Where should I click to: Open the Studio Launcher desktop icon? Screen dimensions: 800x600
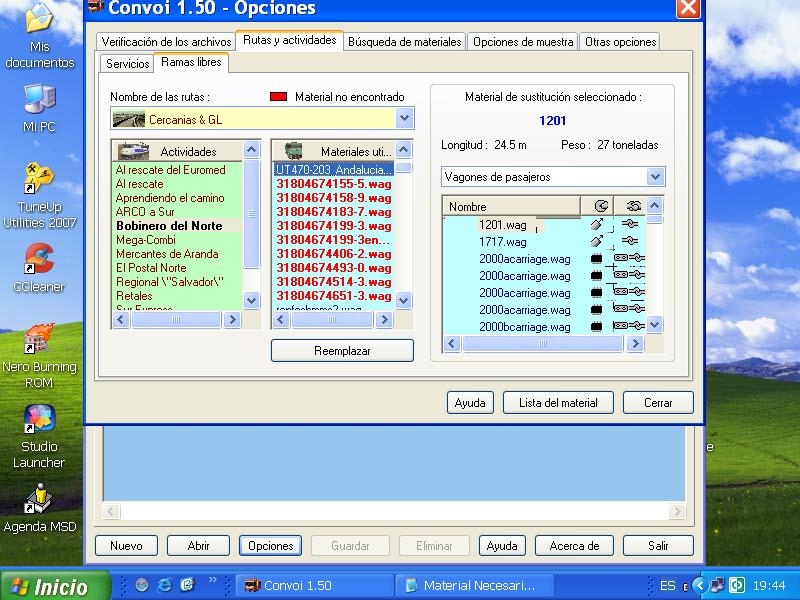pos(39,420)
